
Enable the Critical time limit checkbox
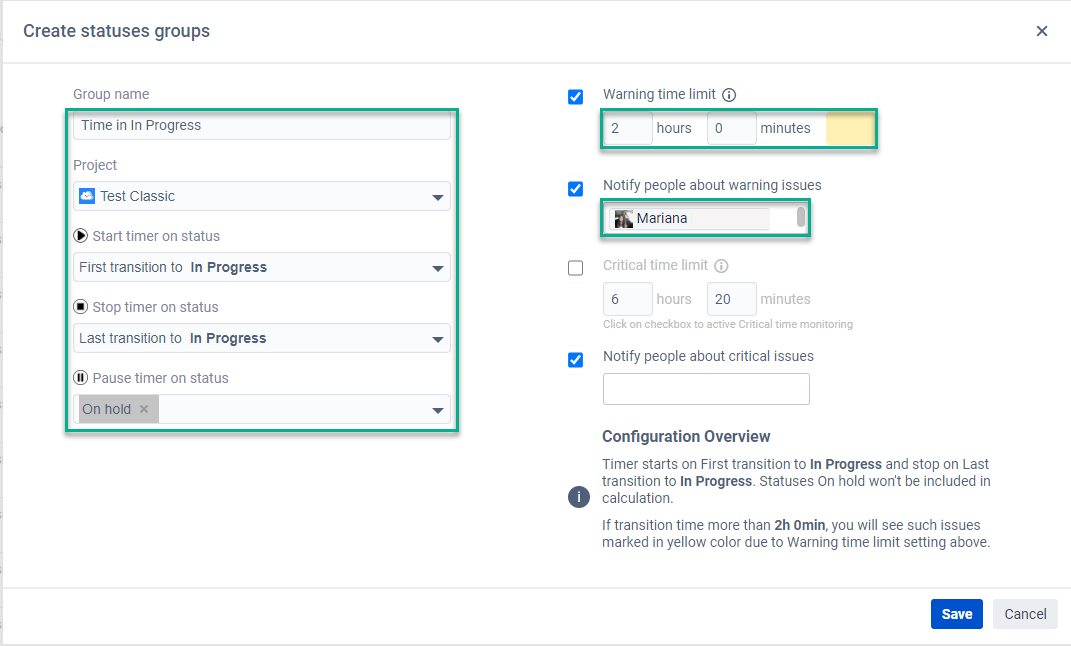pyautogui.click(x=576, y=268)
